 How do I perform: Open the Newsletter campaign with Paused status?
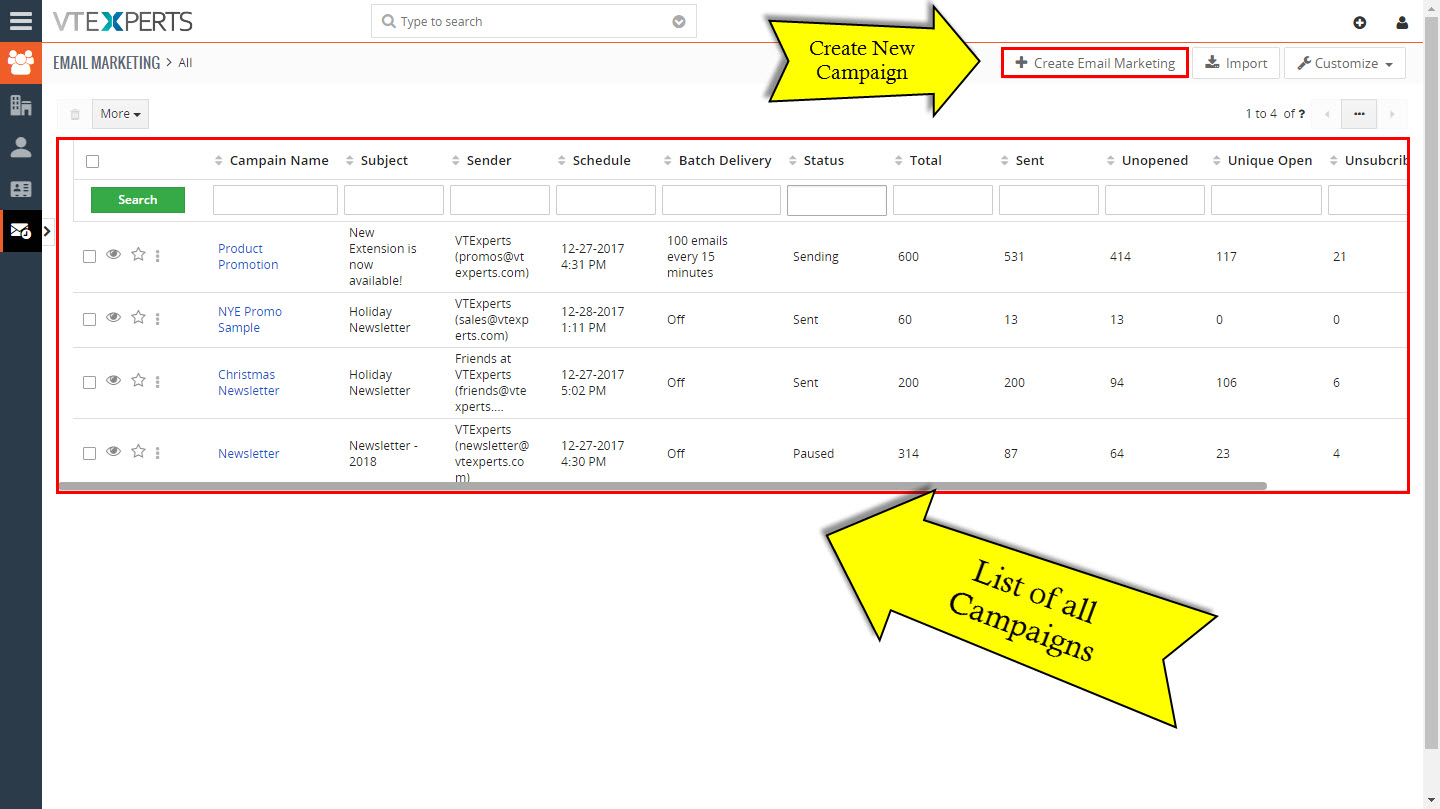pyautogui.click(x=249, y=454)
